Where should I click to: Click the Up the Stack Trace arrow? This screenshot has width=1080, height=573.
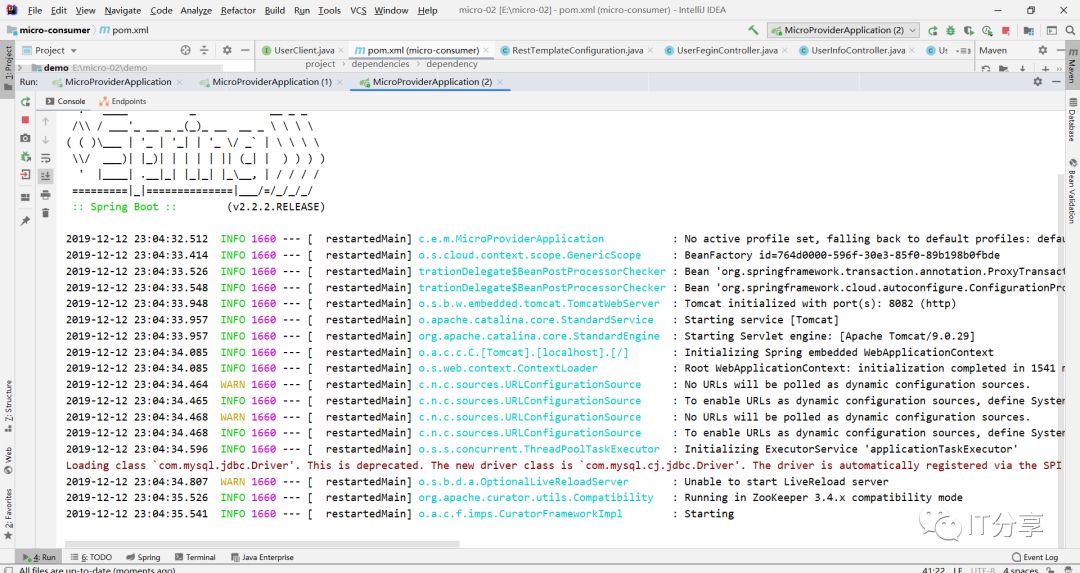pyautogui.click(x=45, y=121)
